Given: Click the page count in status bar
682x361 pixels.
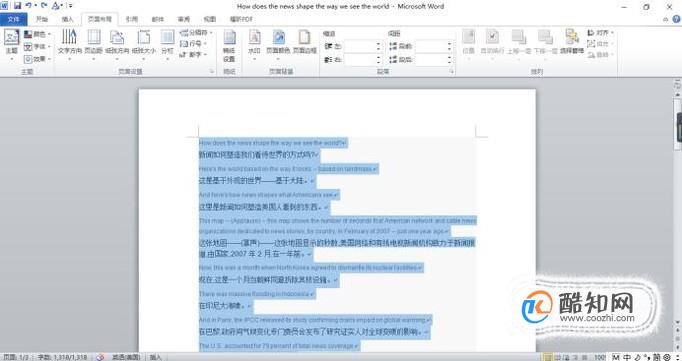Looking at the screenshot, I should pyautogui.click(x=15, y=357).
